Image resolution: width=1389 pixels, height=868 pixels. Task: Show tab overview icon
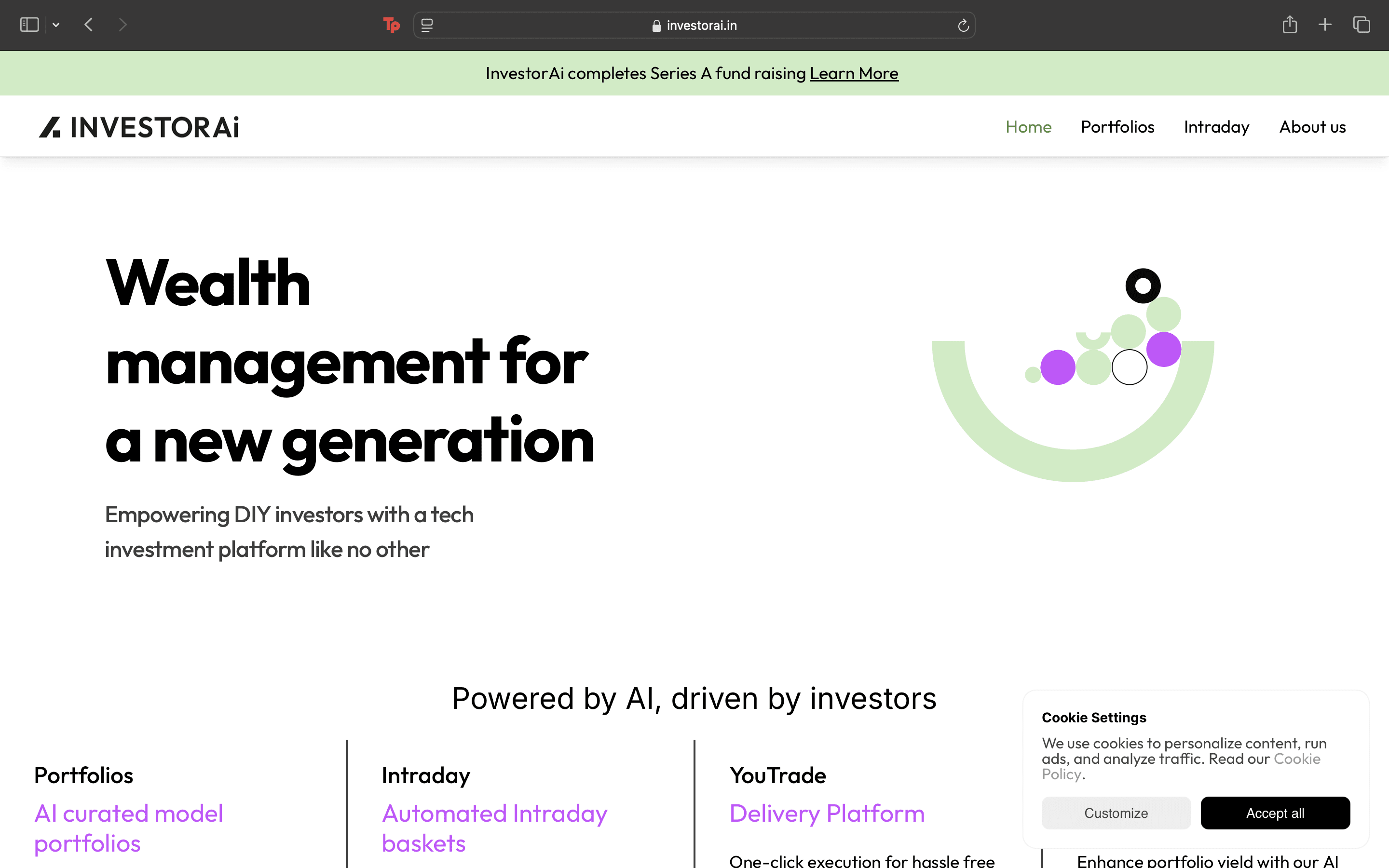click(1362, 25)
